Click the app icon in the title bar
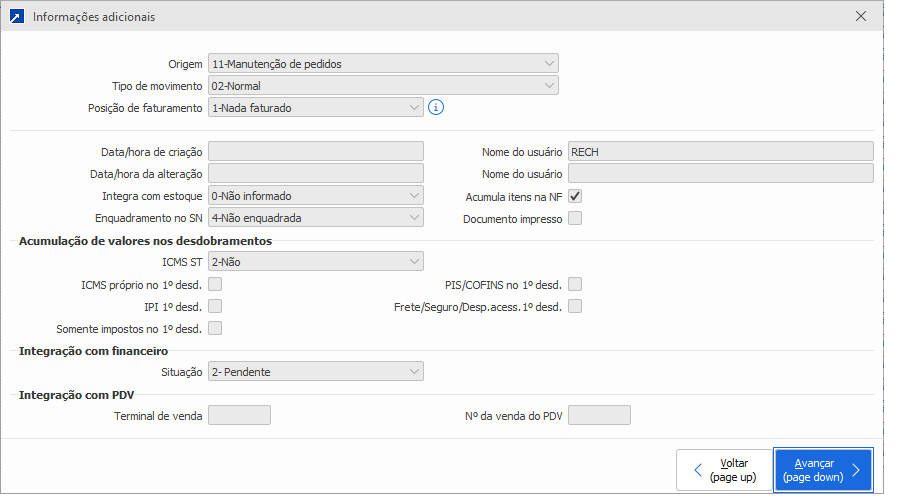This screenshot has height=501, width=898. [16, 17]
